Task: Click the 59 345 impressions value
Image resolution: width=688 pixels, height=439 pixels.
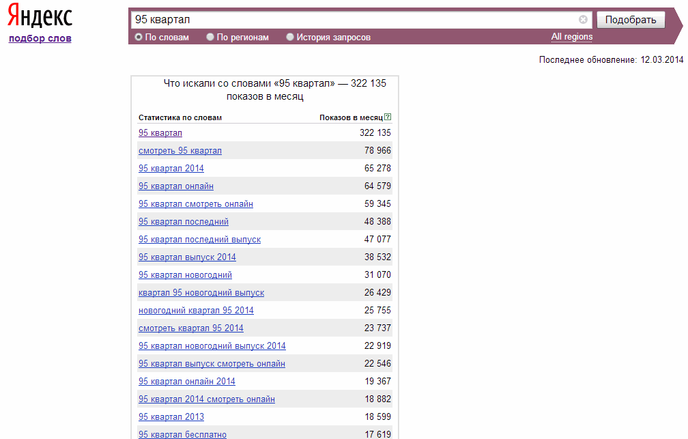Action: [377, 204]
